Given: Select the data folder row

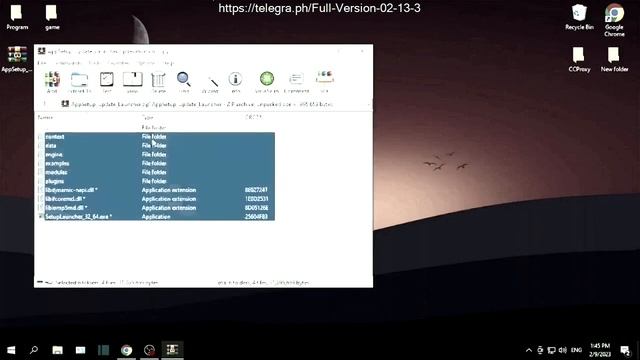Looking at the screenshot, I should 155,145.
